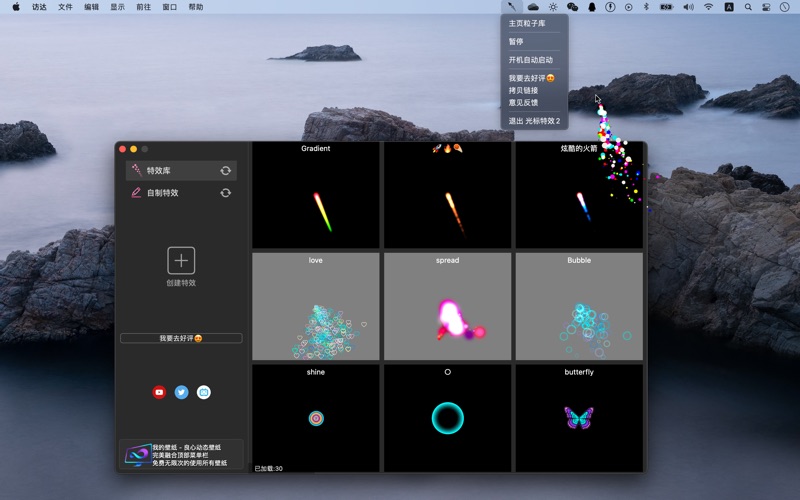This screenshot has width=800, height=500.
Task: Open the blue Twitter bird icon
Action: point(181,392)
